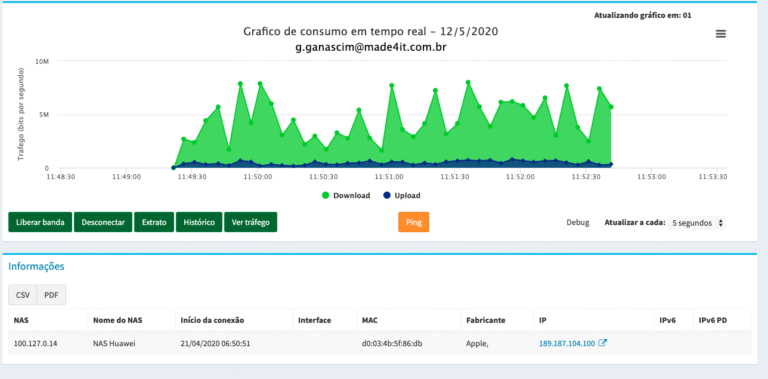Image resolution: width=768 pixels, height=379 pixels.
Task: Click the last download data point on chart
Action: point(611,107)
